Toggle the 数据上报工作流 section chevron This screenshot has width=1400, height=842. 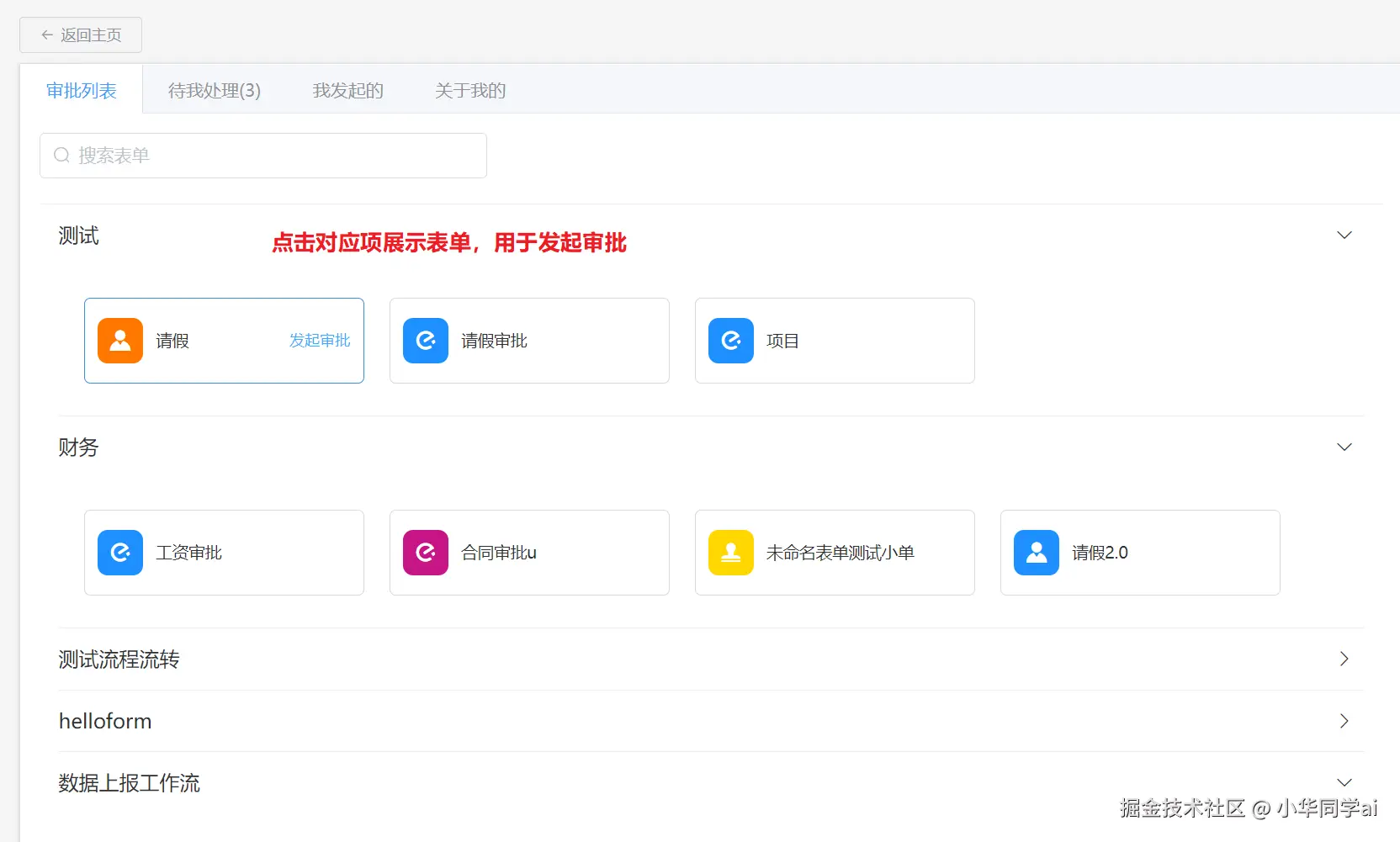pyautogui.click(x=1344, y=782)
